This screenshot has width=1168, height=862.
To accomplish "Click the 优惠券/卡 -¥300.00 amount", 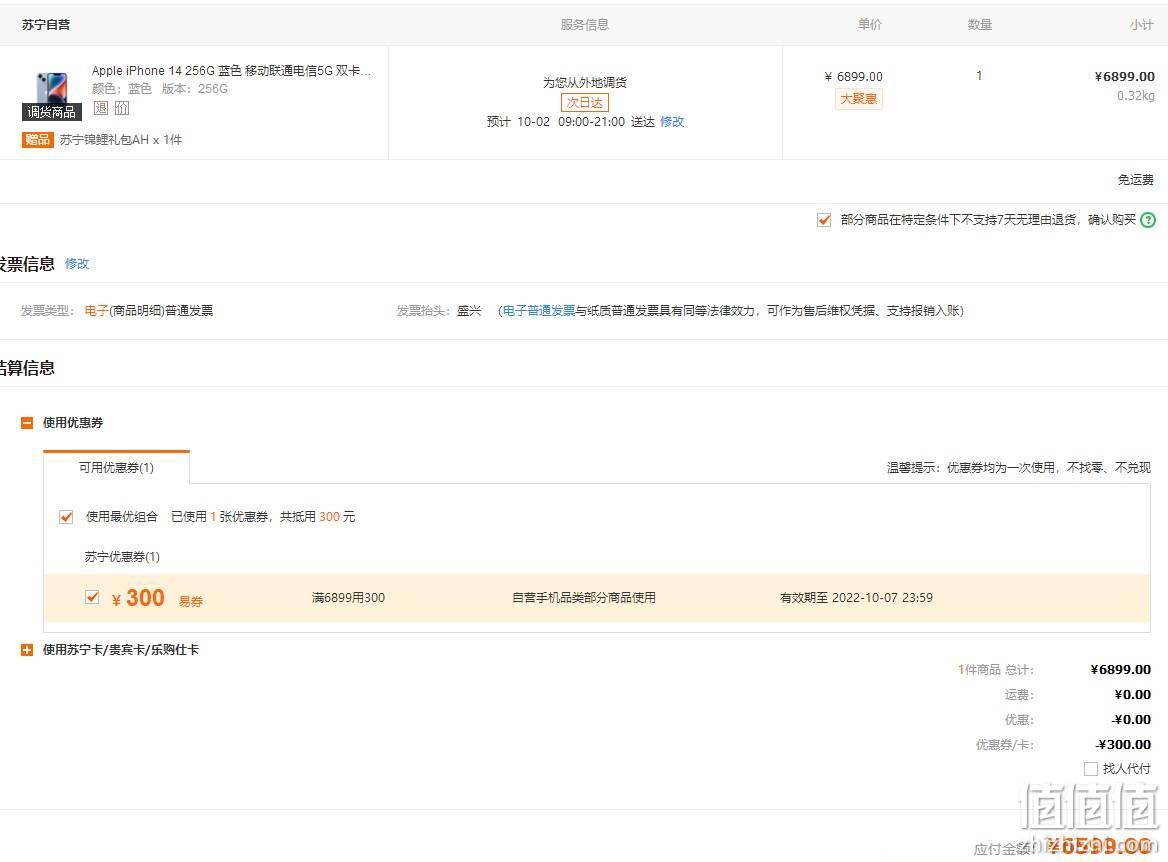I will coord(1124,744).
